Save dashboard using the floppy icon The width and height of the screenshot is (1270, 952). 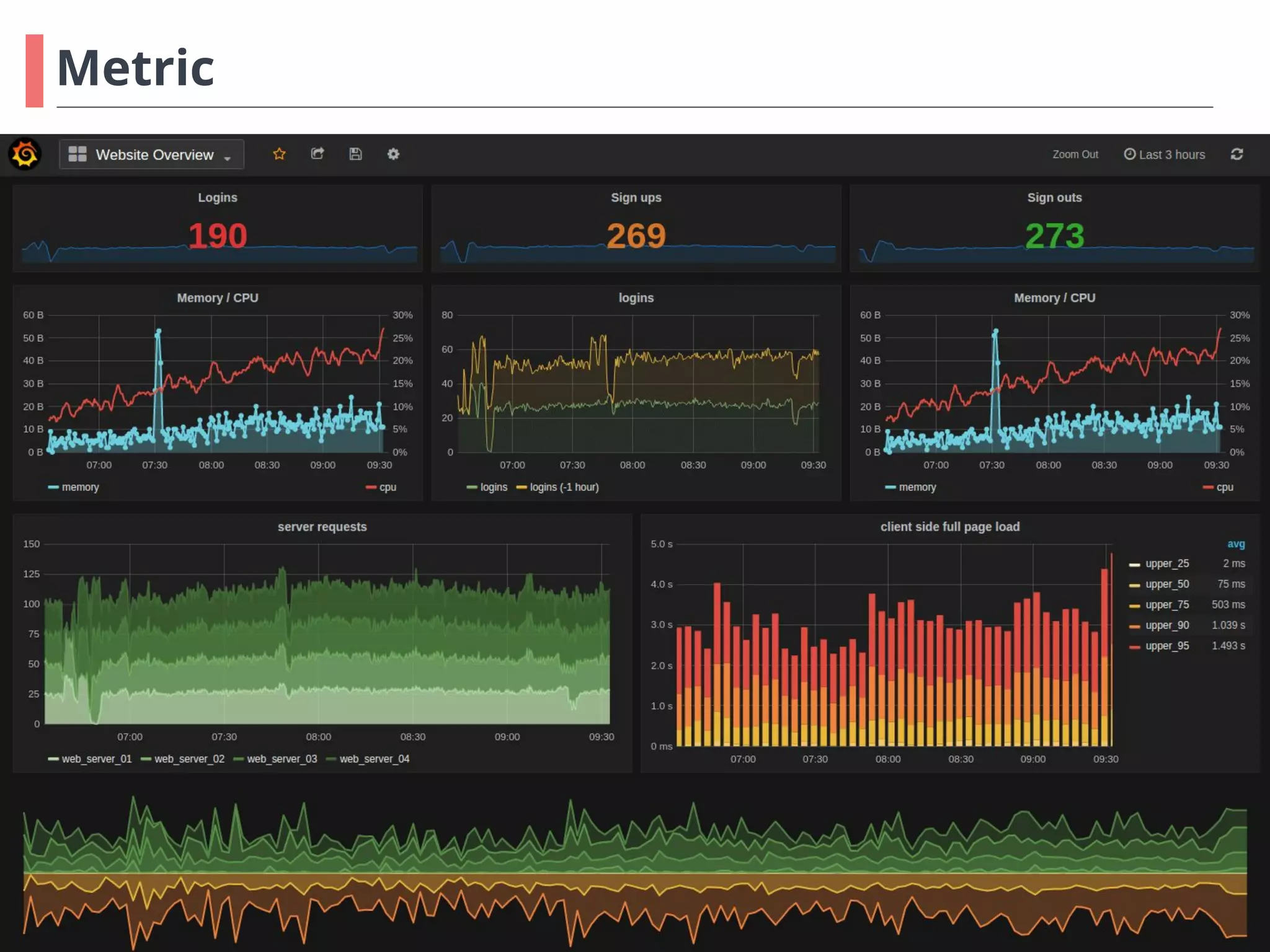355,154
